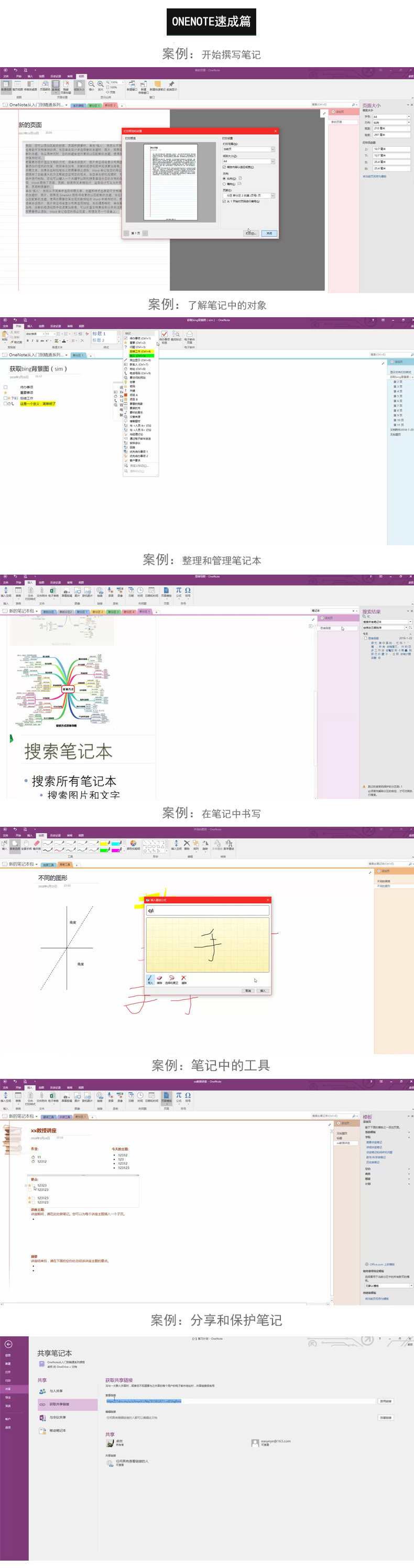Click the always-on-top pin icon in View ribbon
The height and width of the screenshot is (1568, 414).
pos(171,84)
